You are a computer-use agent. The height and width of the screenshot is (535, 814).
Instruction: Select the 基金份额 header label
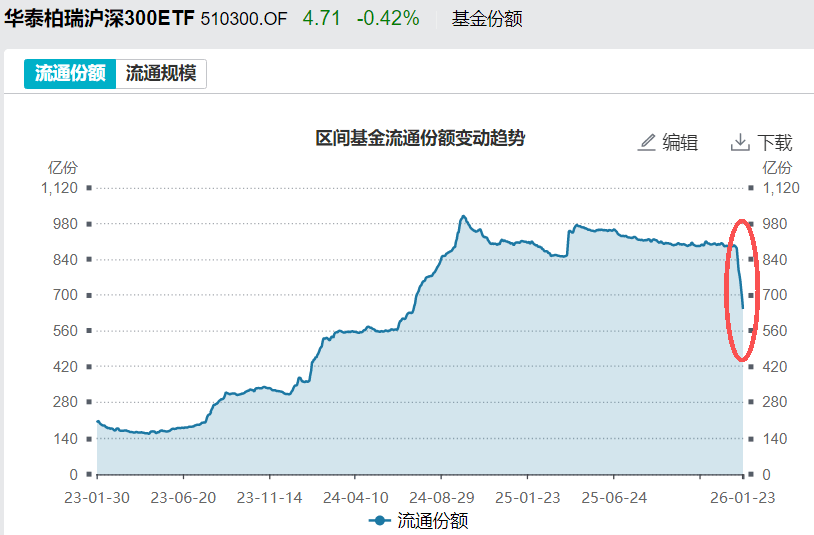pyautogui.click(x=487, y=19)
